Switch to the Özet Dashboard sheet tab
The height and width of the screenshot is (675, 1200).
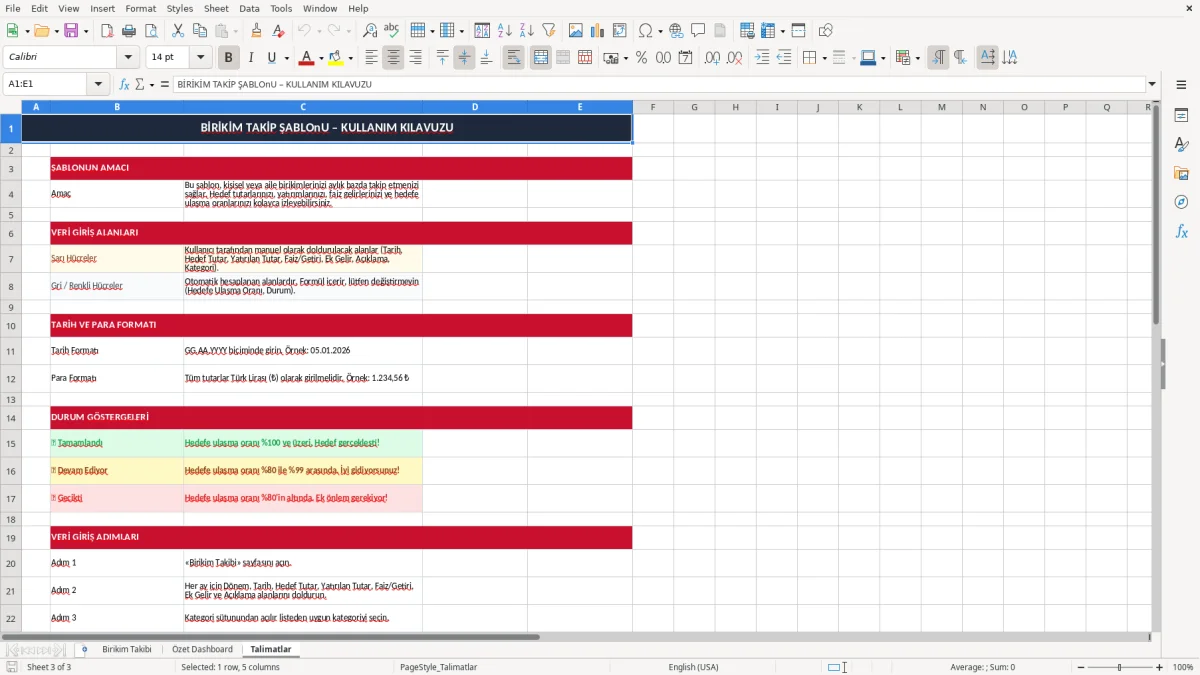coord(202,649)
